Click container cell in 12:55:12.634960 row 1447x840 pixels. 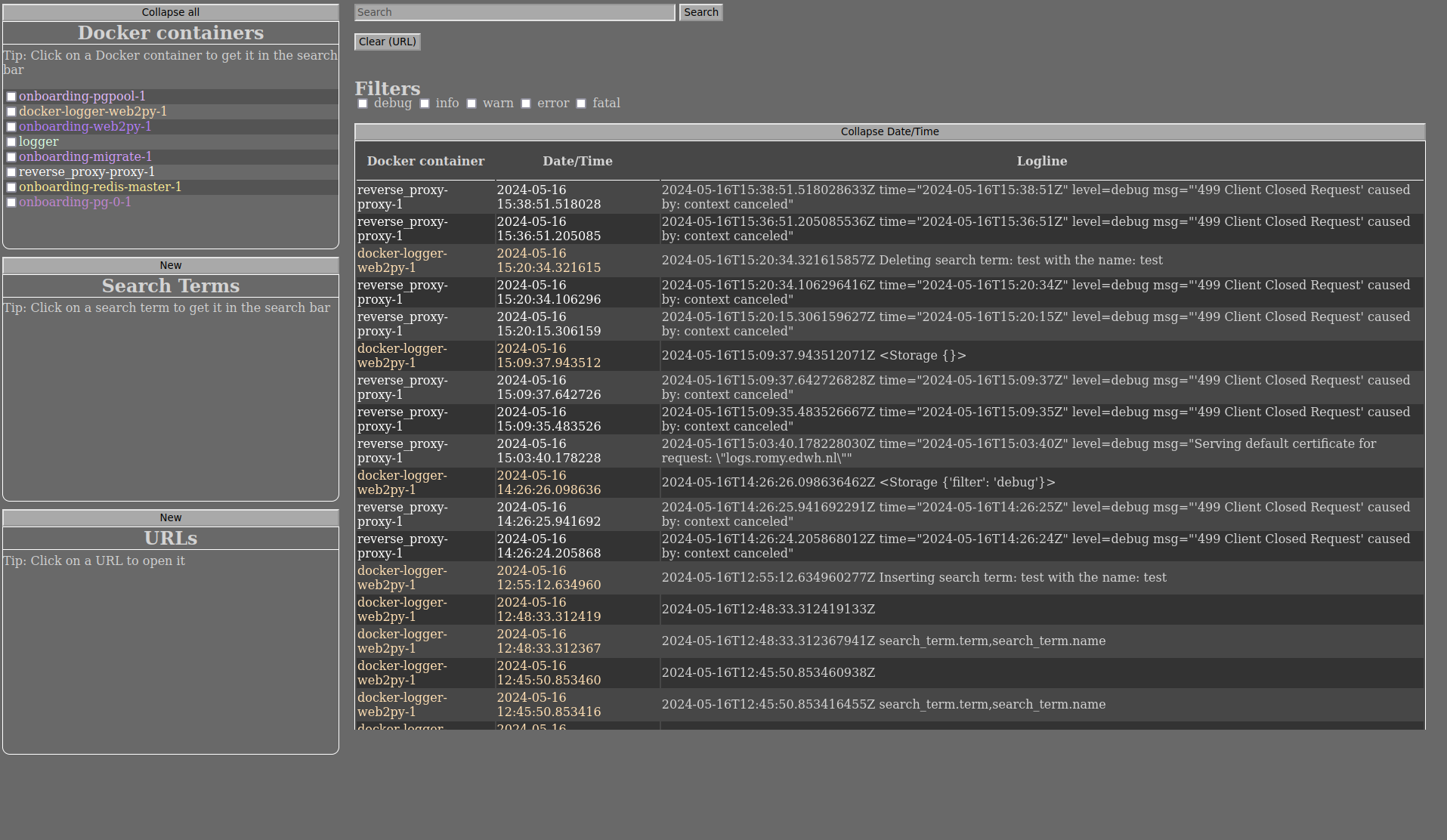click(425, 578)
